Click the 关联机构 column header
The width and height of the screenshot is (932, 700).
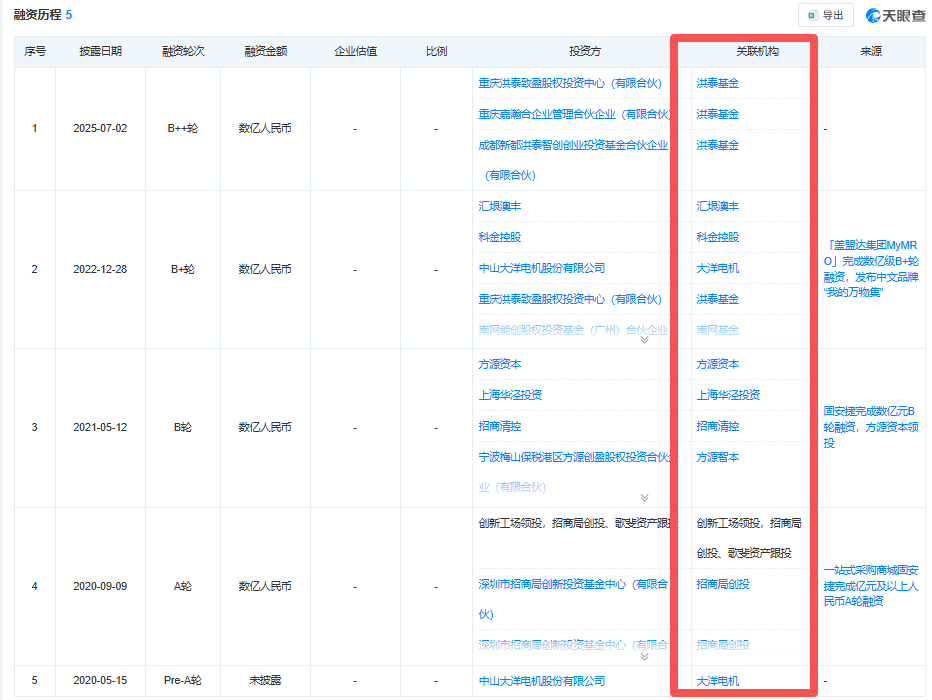757,51
